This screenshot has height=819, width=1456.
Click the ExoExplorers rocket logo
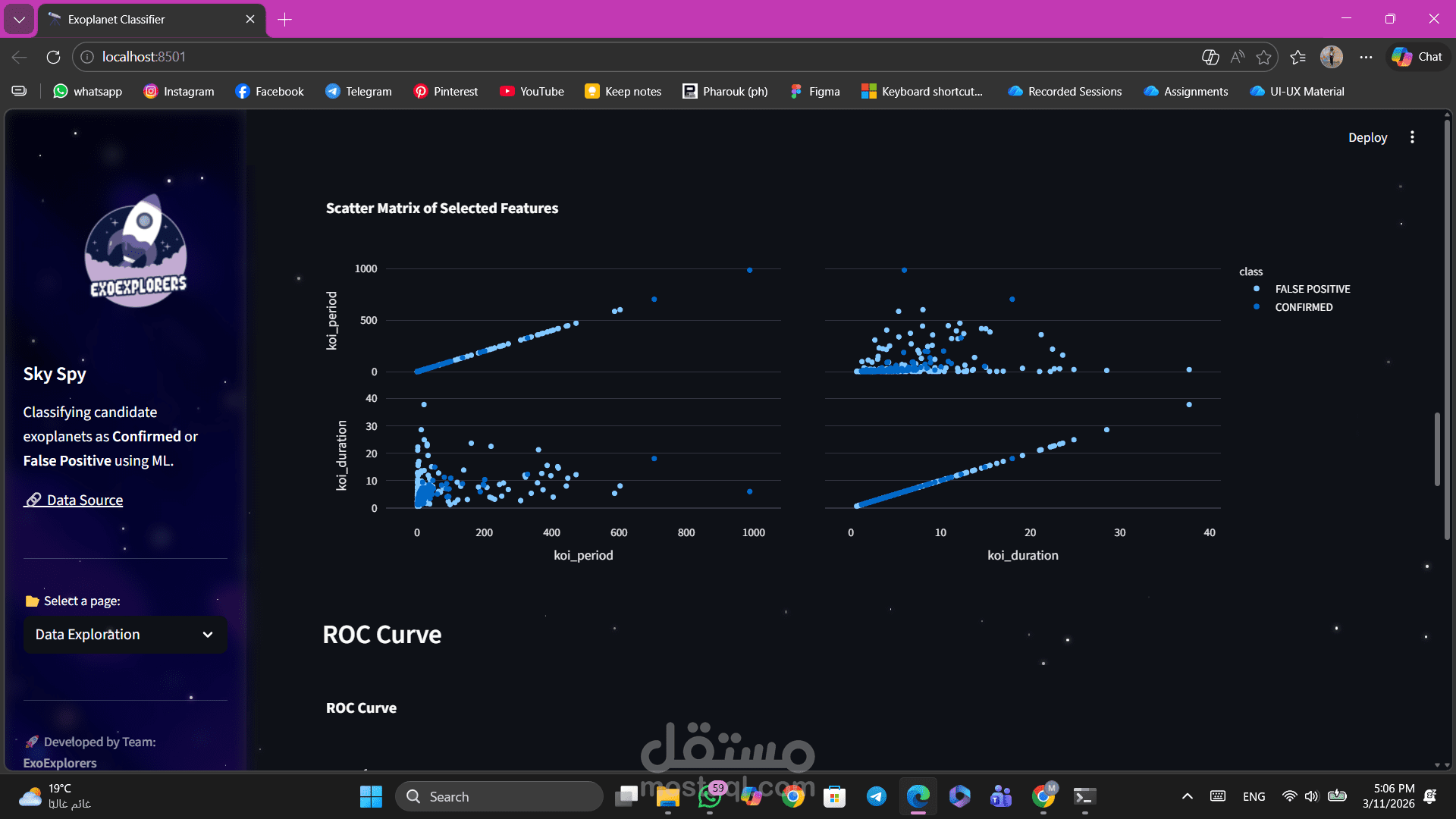[x=136, y=252]
